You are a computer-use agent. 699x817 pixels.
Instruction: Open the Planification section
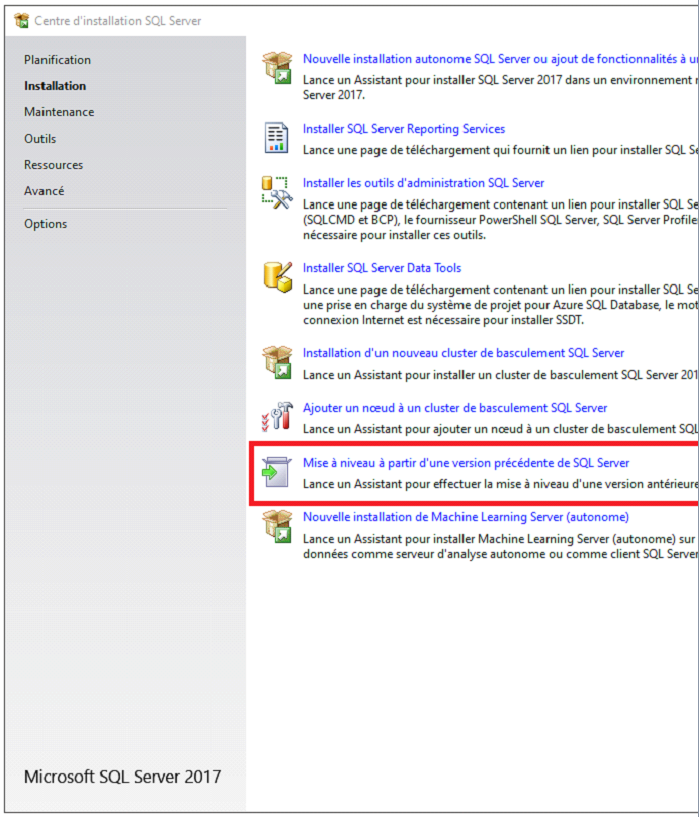57,60
